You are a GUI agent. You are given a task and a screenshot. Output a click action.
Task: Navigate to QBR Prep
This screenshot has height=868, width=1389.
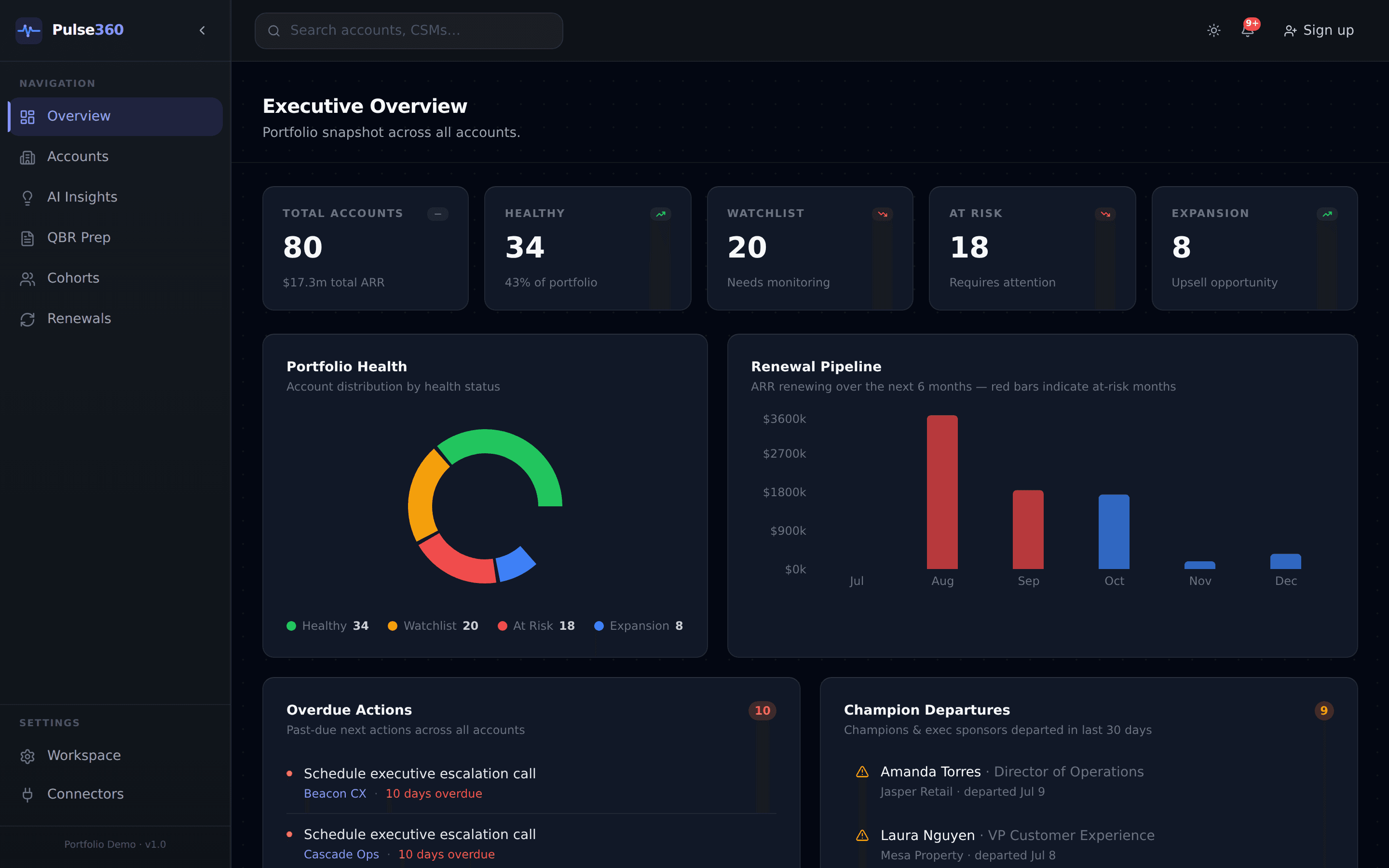[115, 238]
